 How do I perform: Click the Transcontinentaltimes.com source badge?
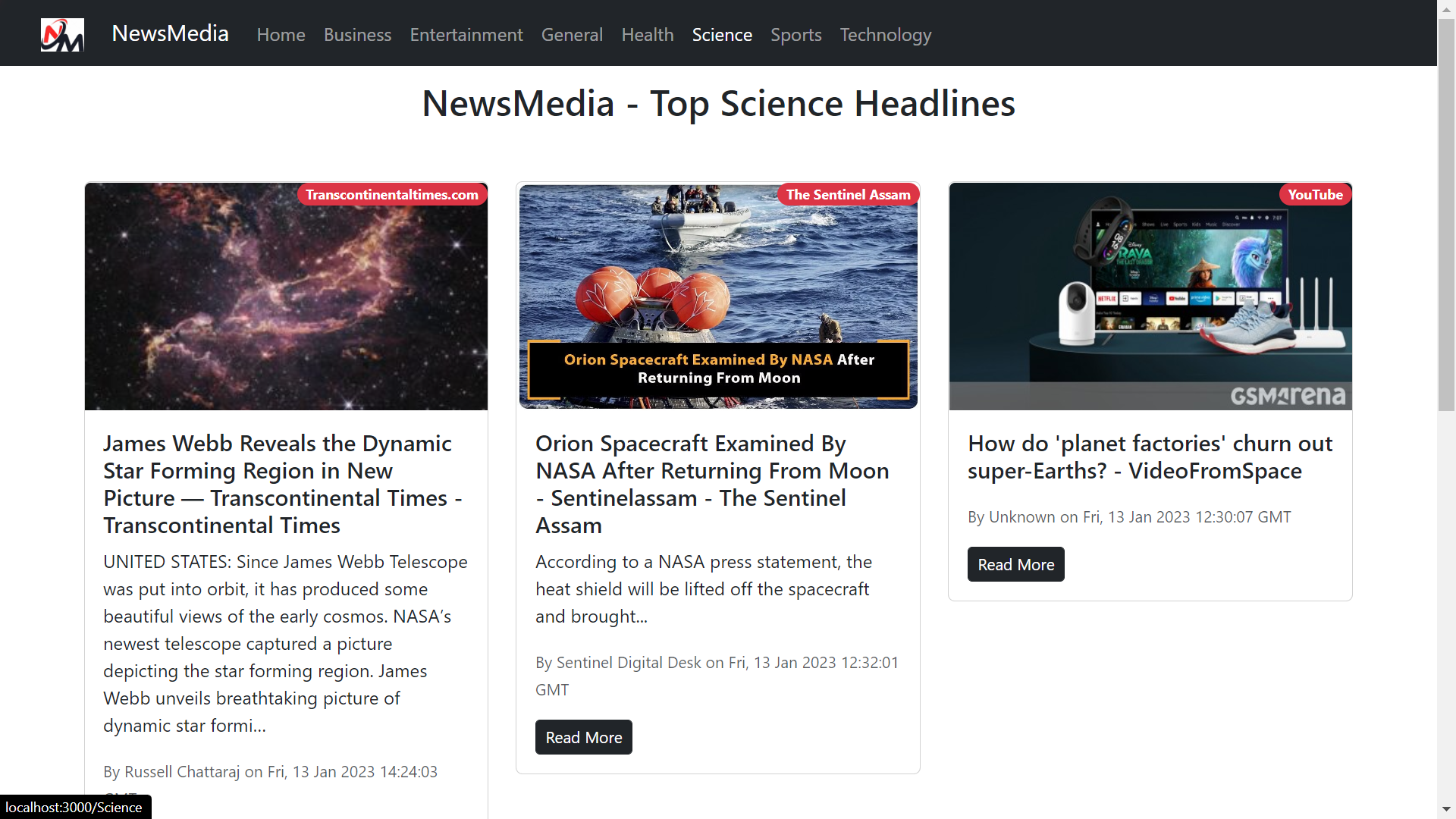point(392,195)
